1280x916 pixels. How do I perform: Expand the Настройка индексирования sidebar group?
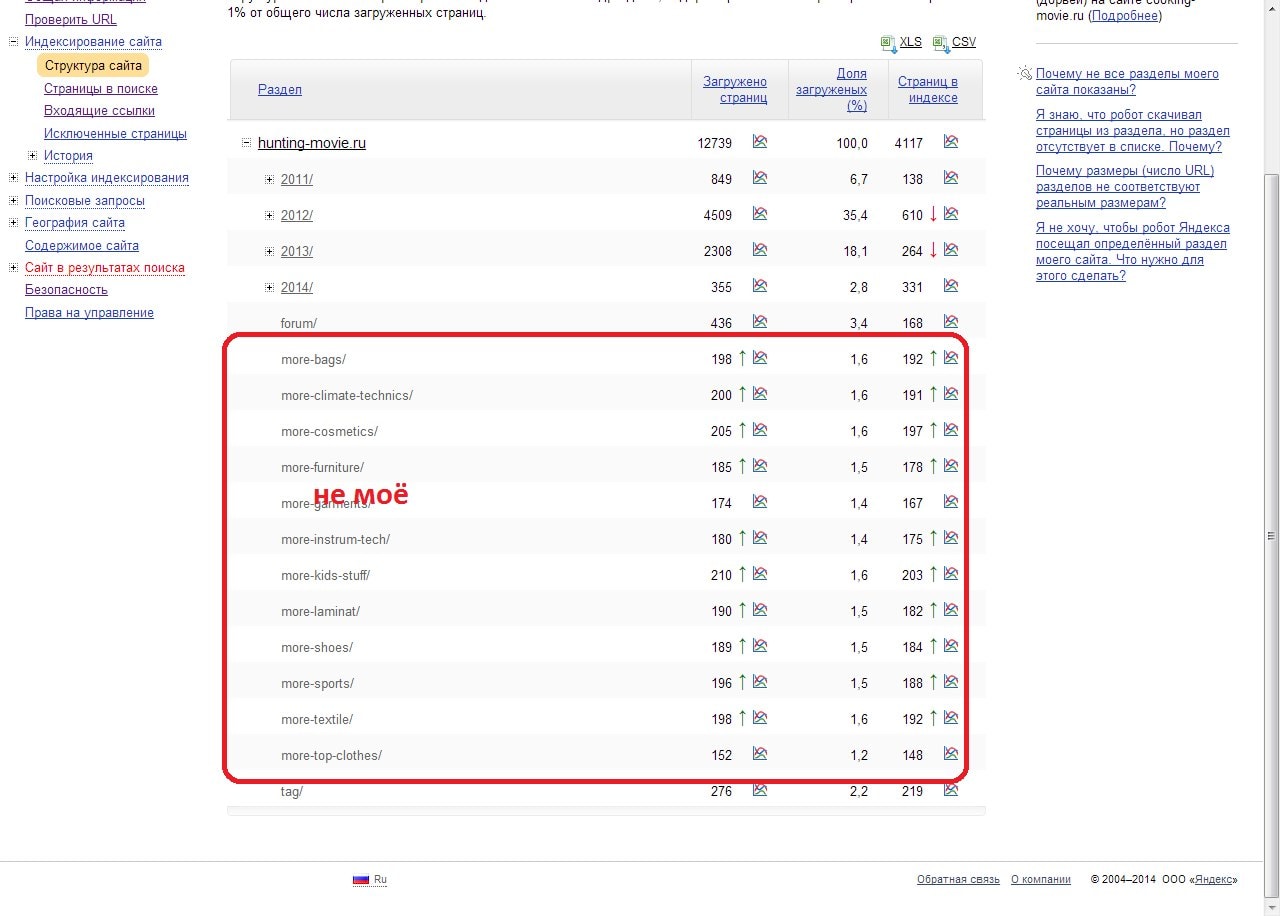click(x=14, y=178)
